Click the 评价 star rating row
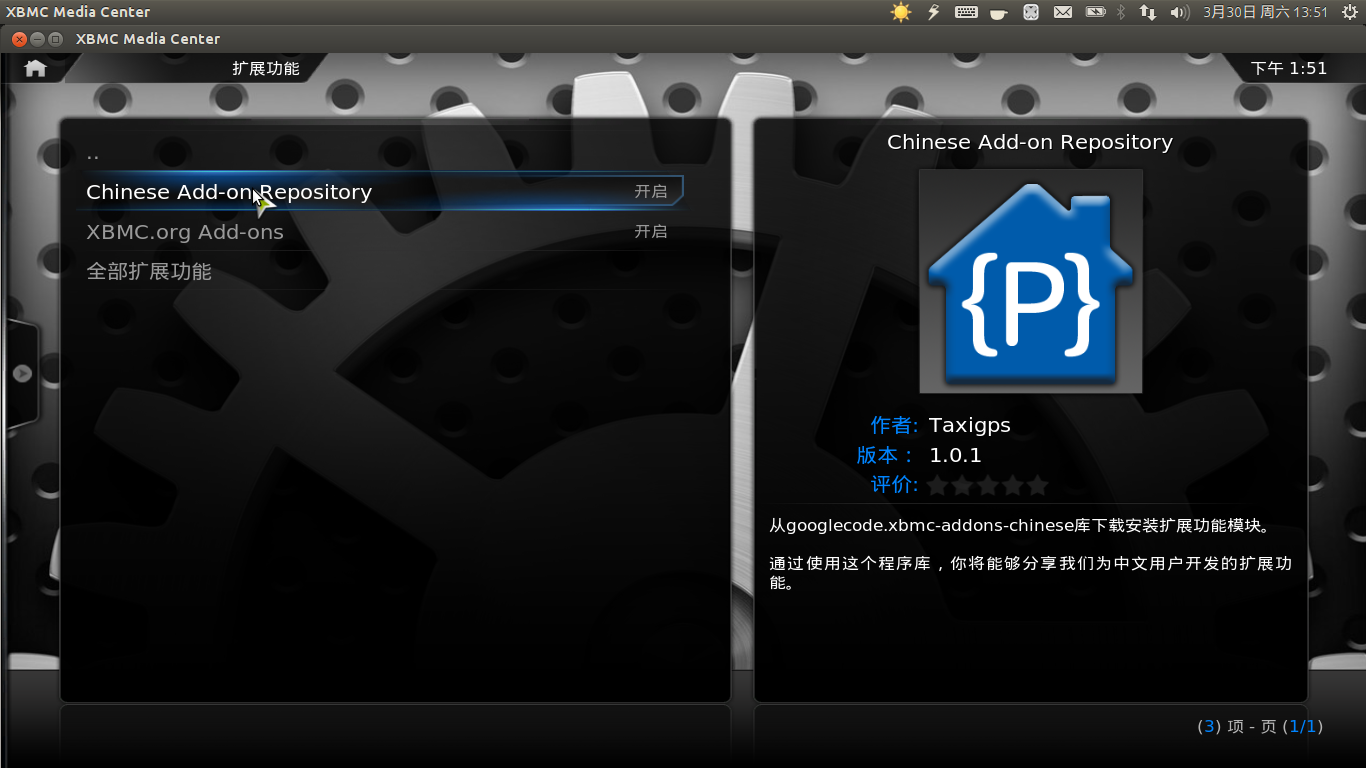The height and width of the screenshot is (768, 1366). [x=987, y=485]
